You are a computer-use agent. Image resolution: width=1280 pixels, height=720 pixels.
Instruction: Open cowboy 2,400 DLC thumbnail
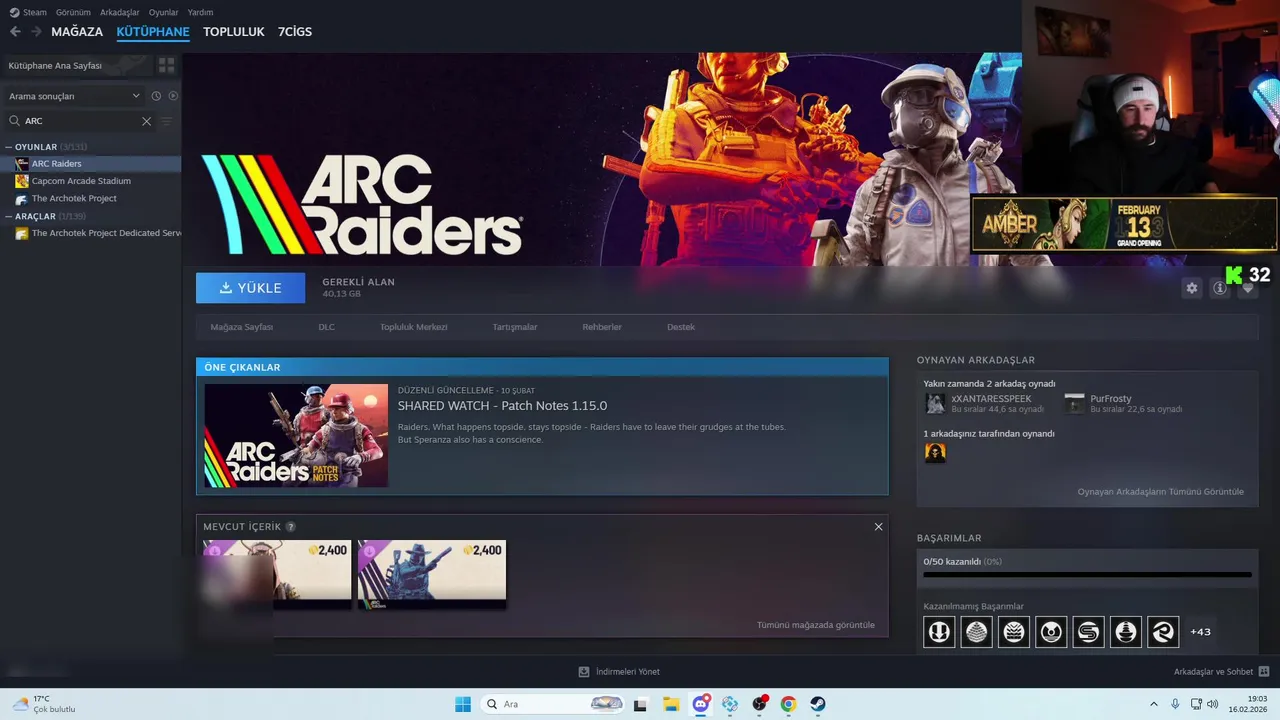(x=432, y=573)
